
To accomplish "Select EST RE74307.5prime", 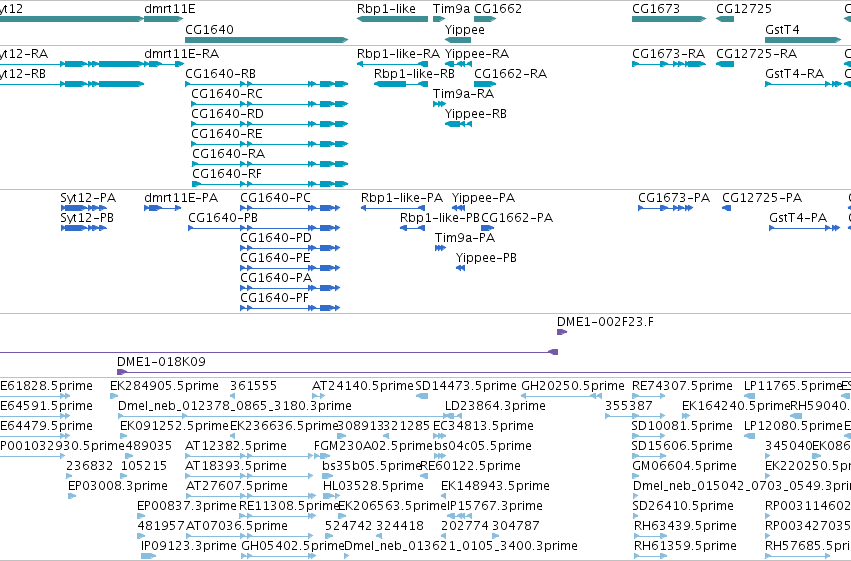I will coord(682,387).
